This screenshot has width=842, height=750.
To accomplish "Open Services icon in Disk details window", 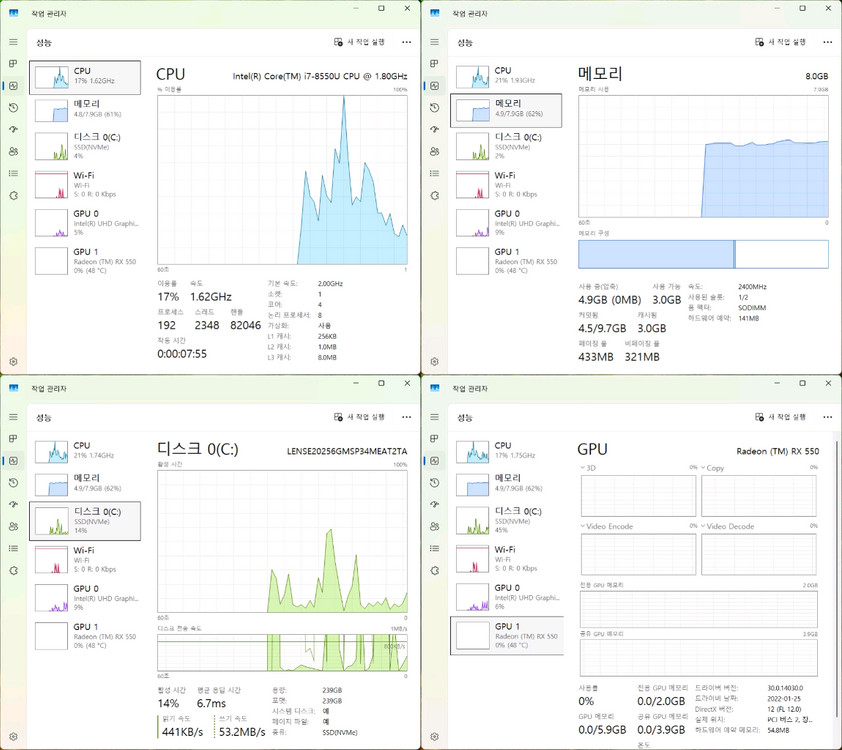I will click(13, 570).
